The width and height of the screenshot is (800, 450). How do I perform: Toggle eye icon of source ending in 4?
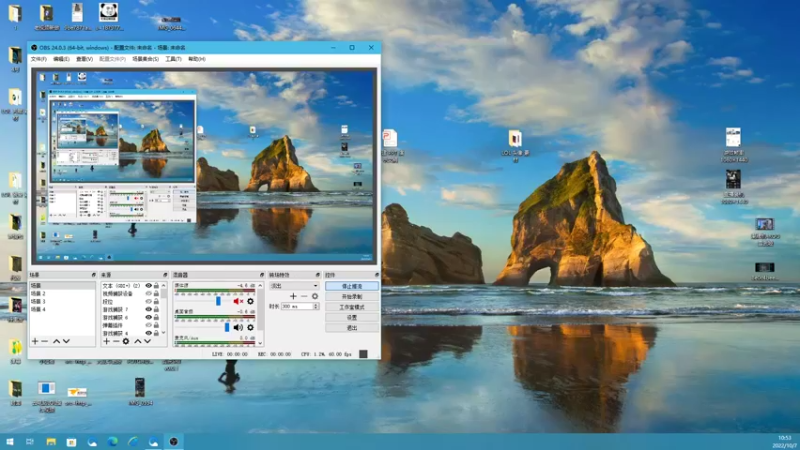click(x=148, y=333)
